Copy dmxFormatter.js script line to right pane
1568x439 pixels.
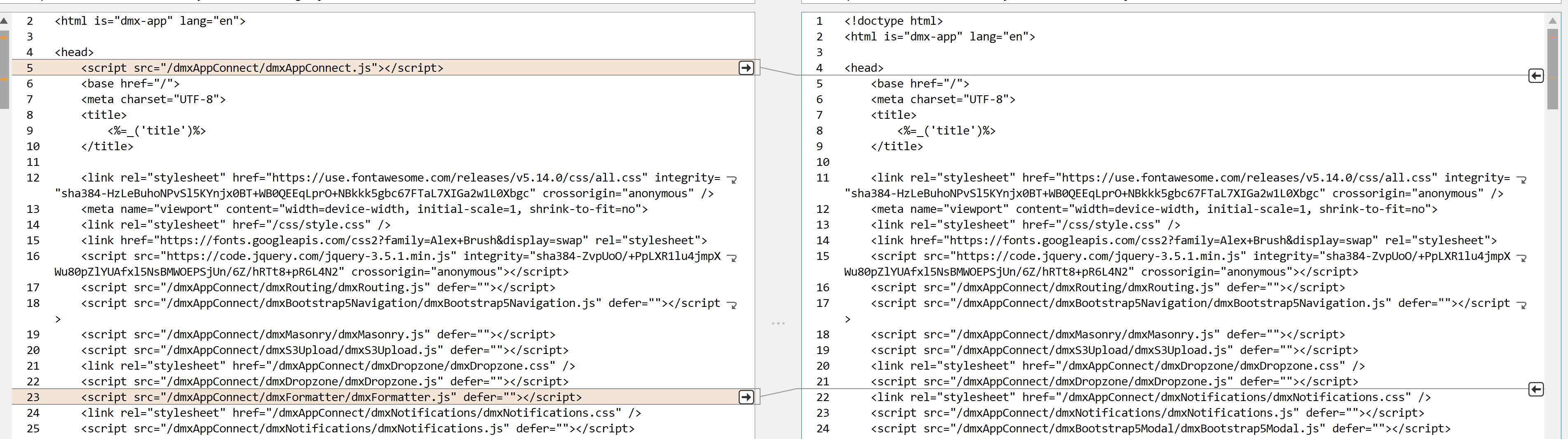[746, 397]
